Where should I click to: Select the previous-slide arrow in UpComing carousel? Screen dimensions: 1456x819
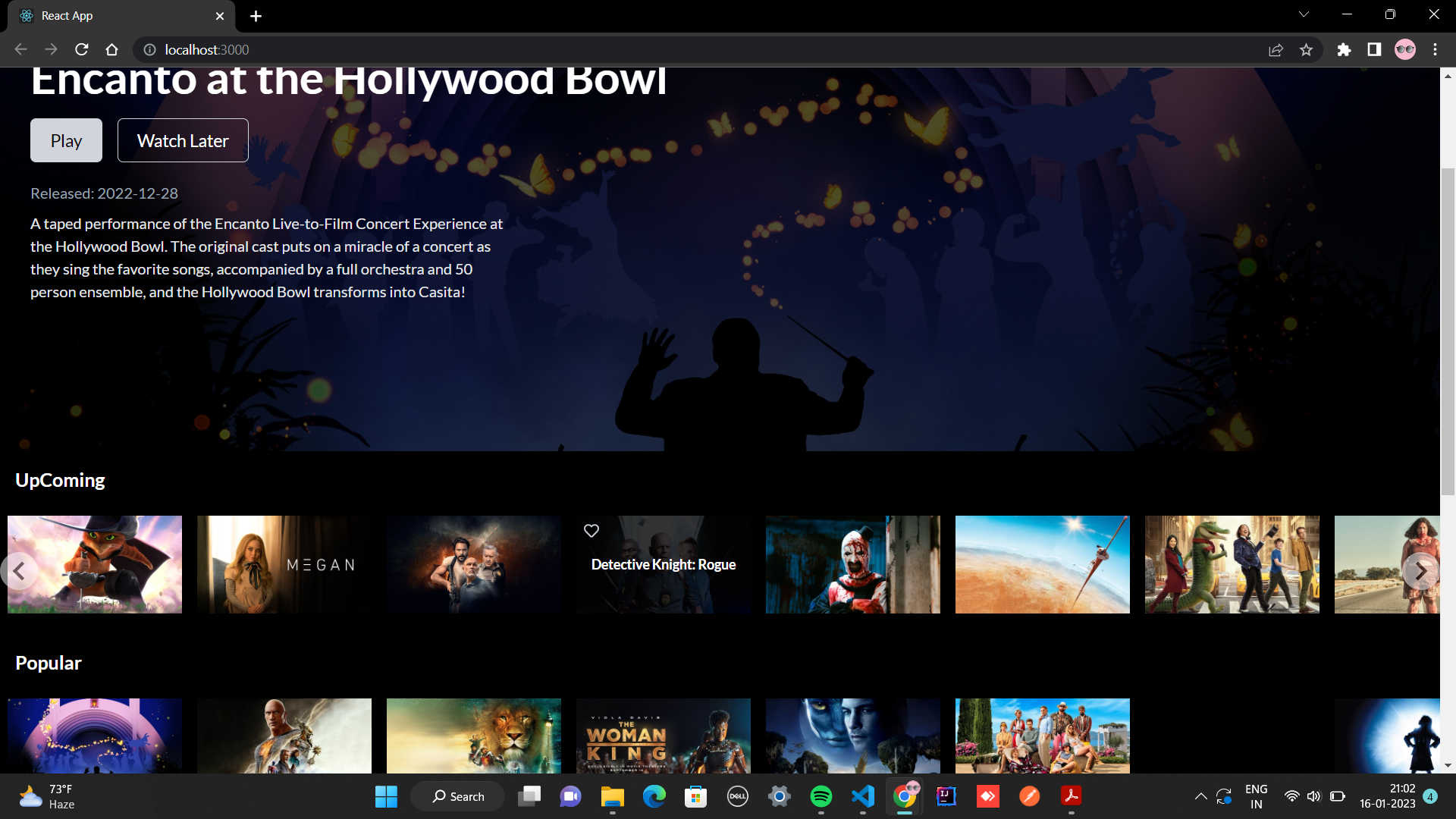tap(20, 571)
